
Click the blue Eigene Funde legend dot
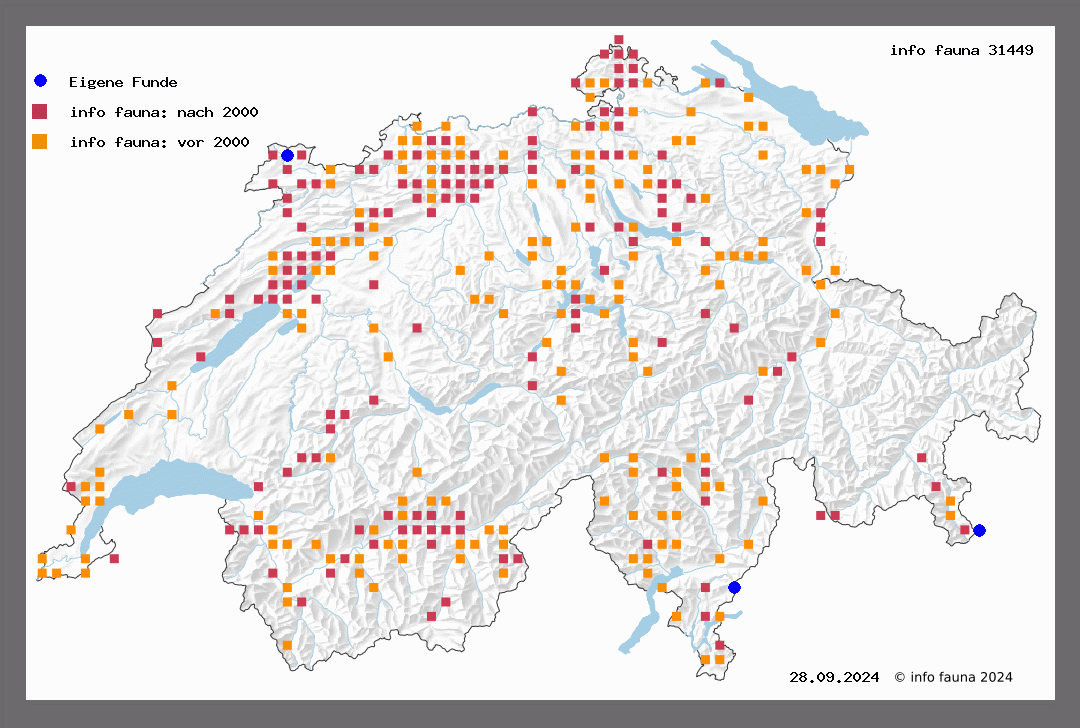pyautogui.click(x=40, y=81)
